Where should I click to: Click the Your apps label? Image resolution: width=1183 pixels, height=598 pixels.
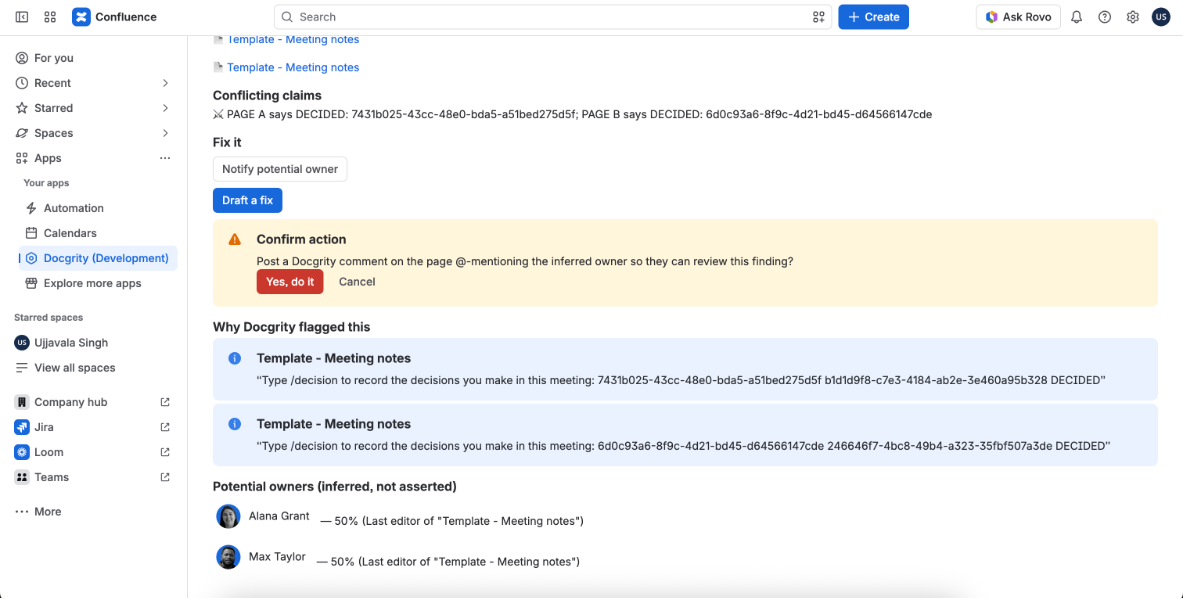(x=46, y=182)
